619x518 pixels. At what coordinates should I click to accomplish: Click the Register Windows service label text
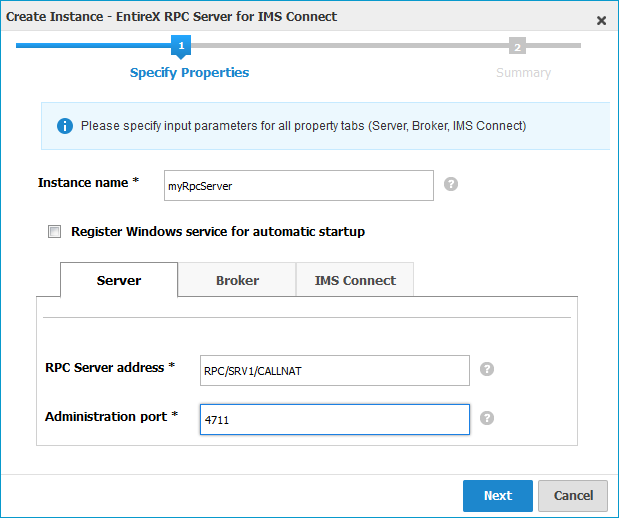(218, 231)
